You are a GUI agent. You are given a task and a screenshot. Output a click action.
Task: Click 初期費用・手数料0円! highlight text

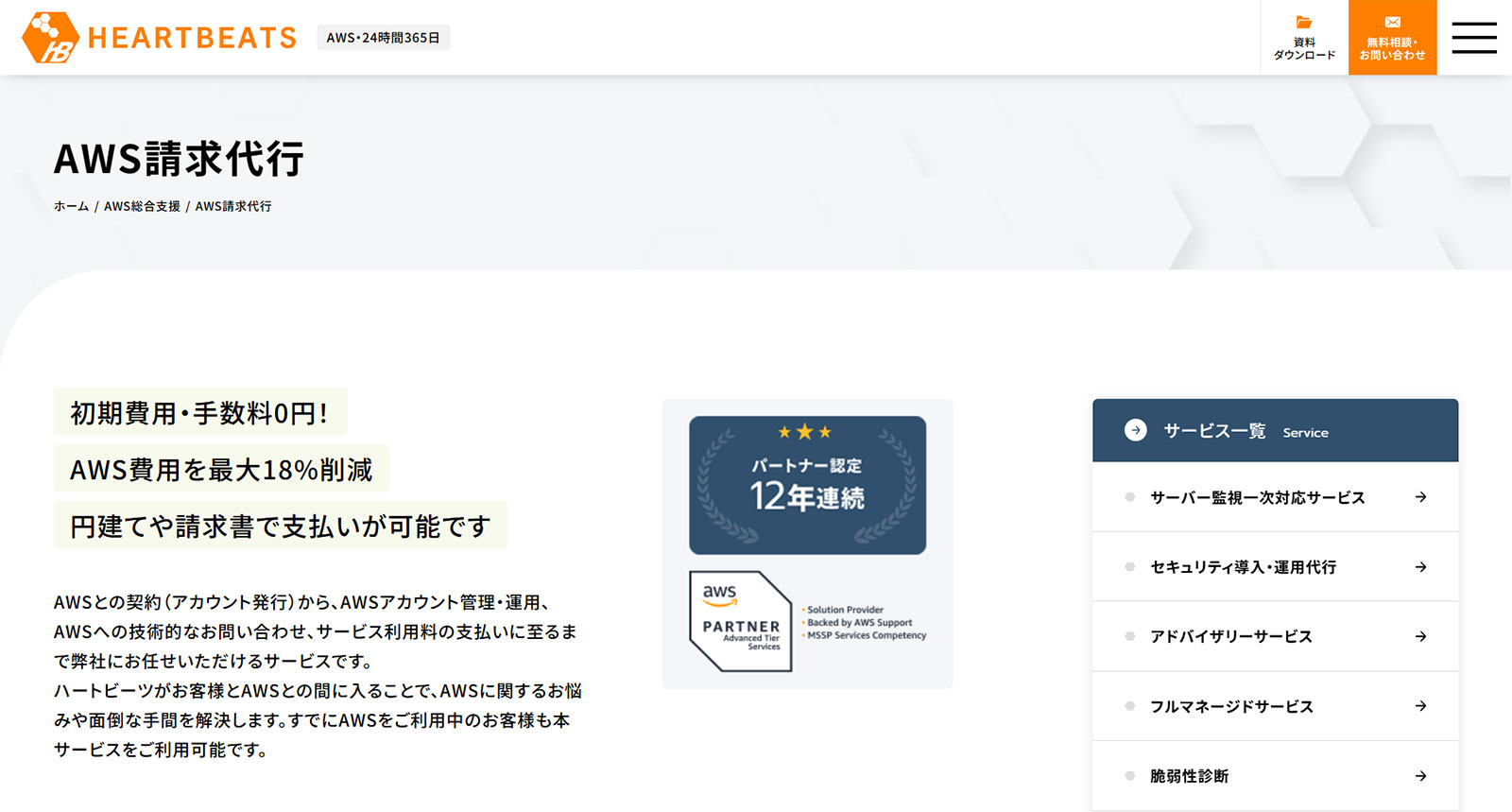[x=199, y=412]
